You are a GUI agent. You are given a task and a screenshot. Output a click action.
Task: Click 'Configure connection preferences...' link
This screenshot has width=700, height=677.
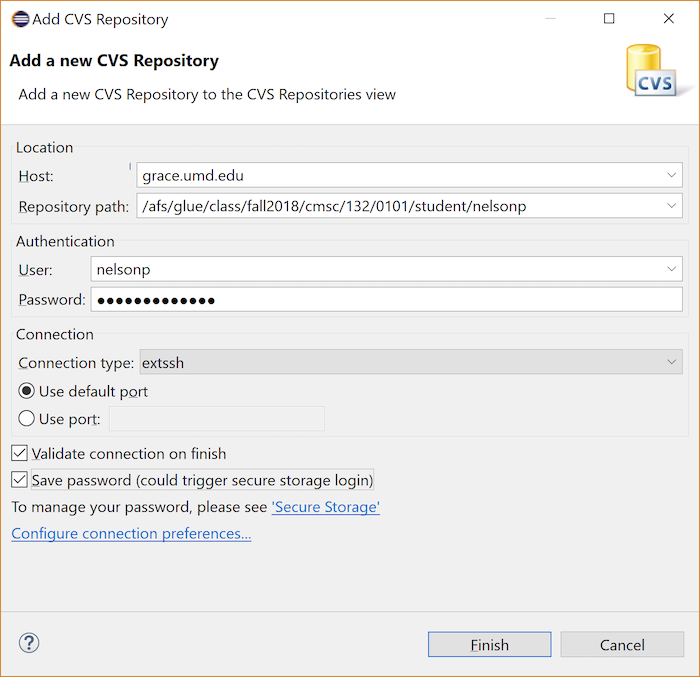tap(131, 534)
